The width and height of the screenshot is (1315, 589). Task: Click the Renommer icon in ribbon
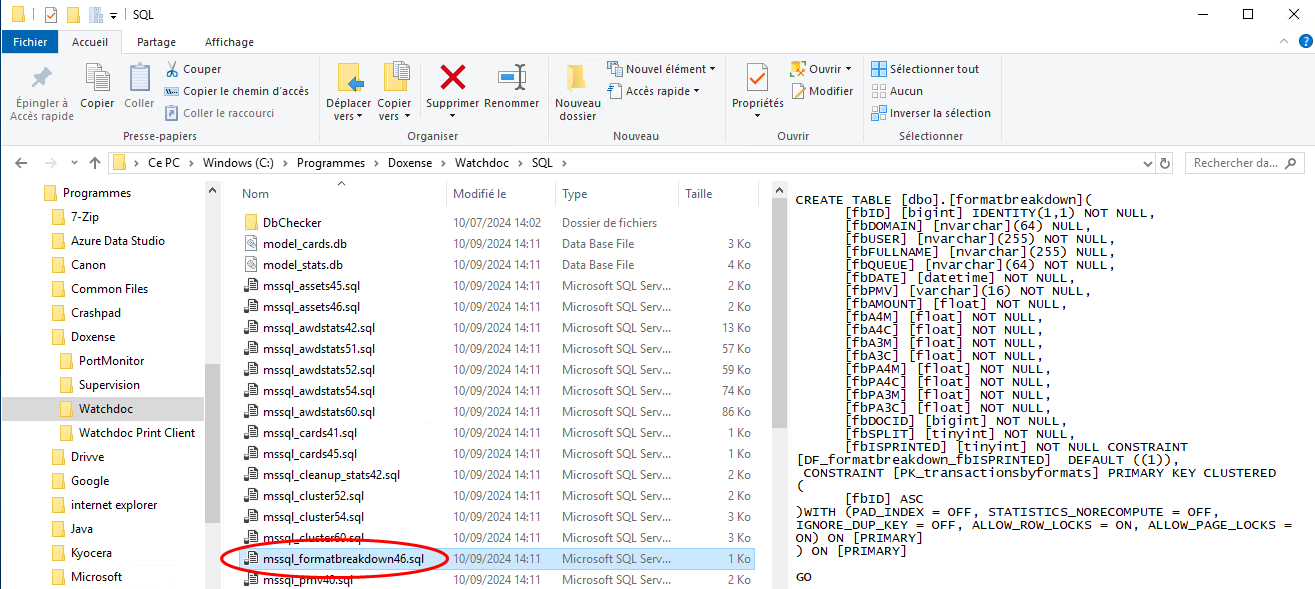[x=511, y=78]
